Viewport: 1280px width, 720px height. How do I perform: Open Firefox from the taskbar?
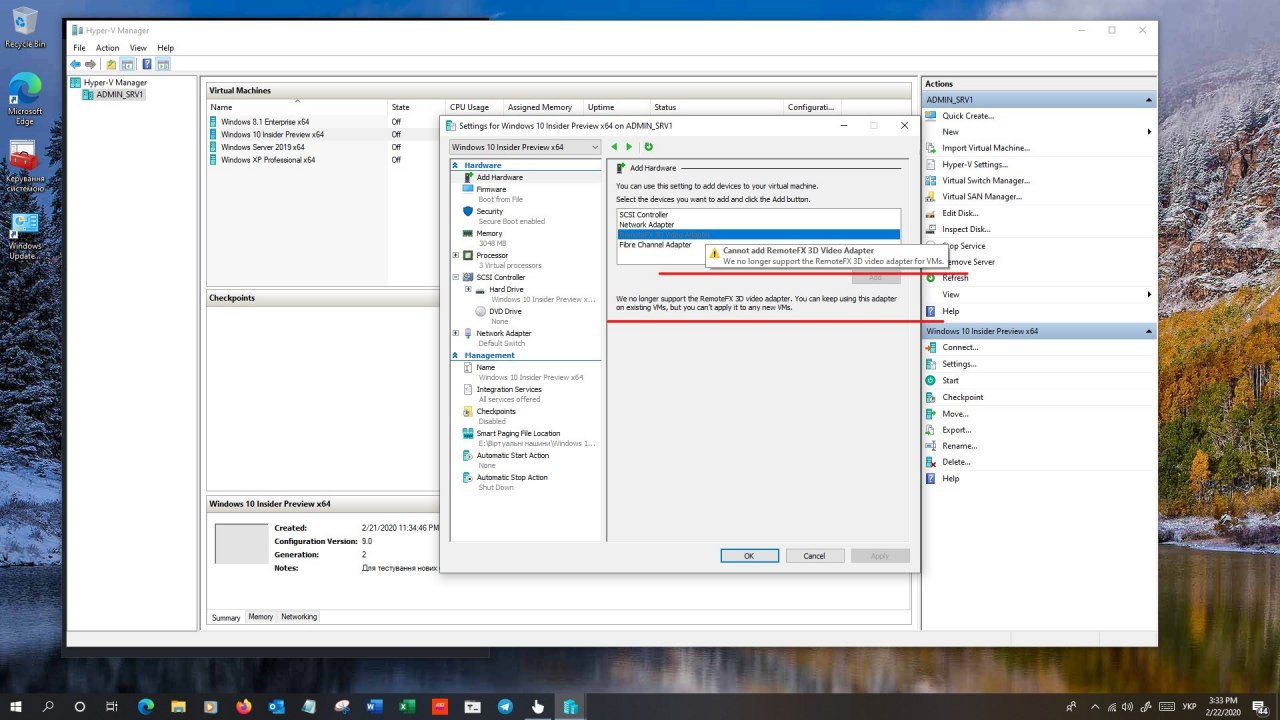(244, 706)
